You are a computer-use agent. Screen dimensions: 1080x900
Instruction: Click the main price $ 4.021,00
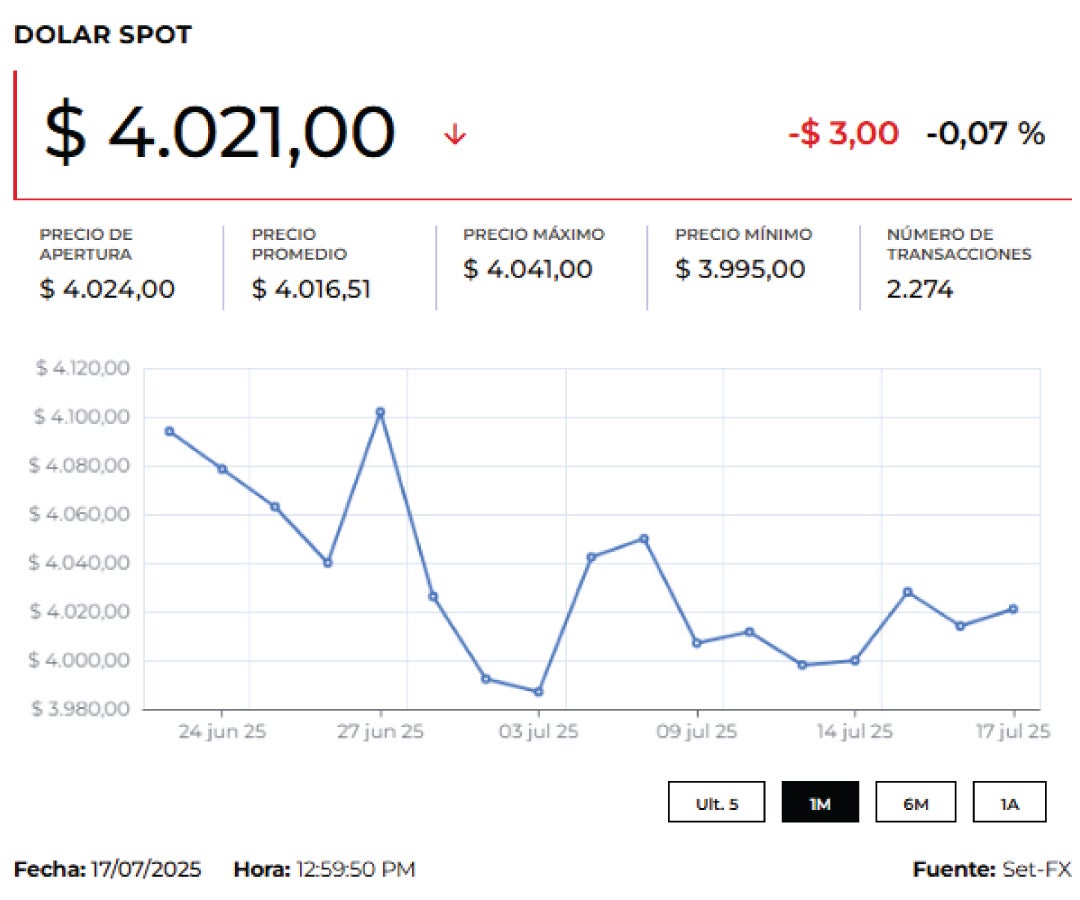click(219, 133)
